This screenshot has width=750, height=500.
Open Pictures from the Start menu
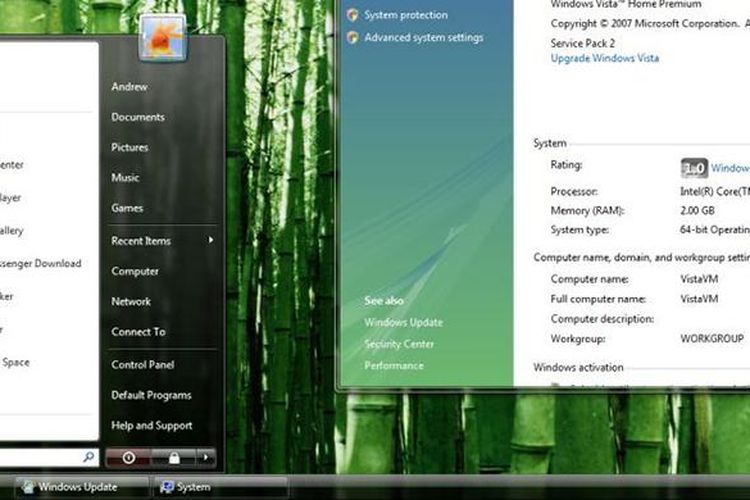click(x=130, y=147)
